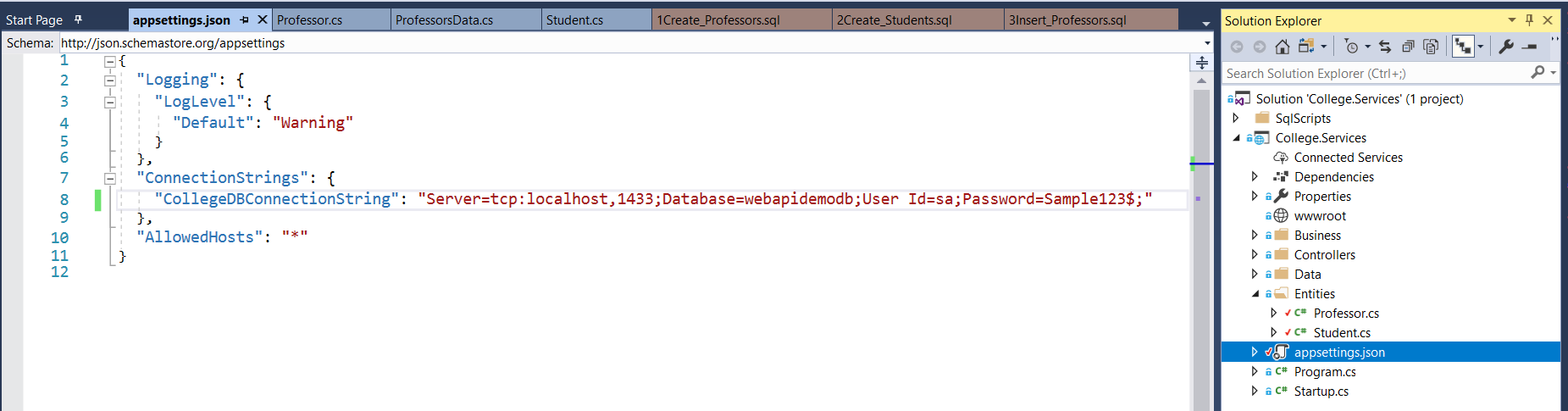This screenshot has height=411, width=1568.
Task: Expand the Data folder
Action: pos(1255,275)
